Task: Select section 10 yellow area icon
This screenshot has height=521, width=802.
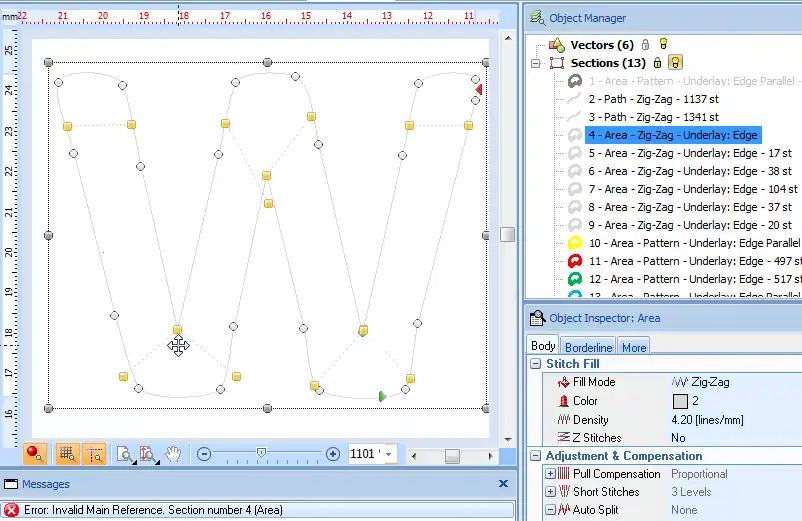Action: (575, 243)
